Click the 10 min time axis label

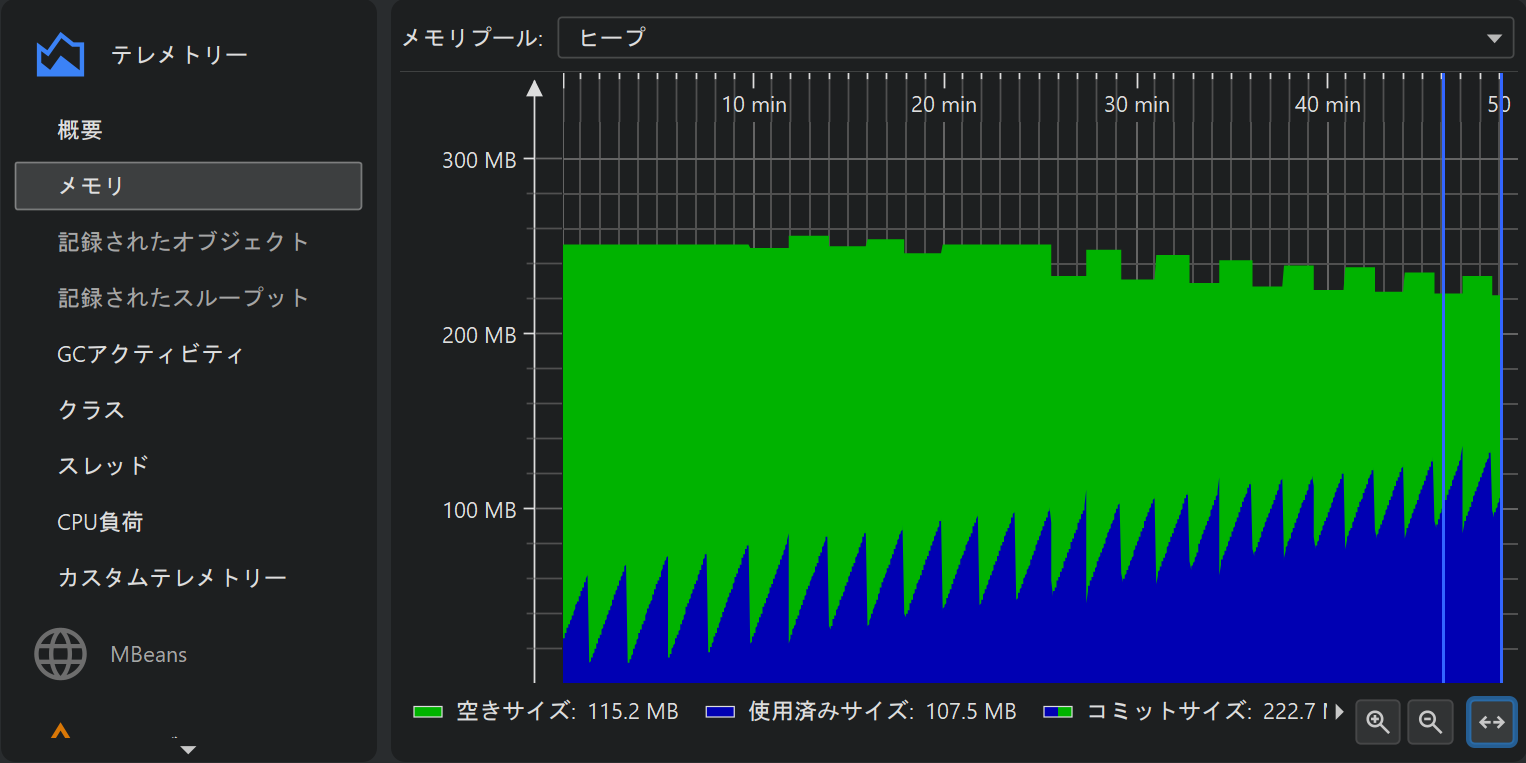[754, 104]
